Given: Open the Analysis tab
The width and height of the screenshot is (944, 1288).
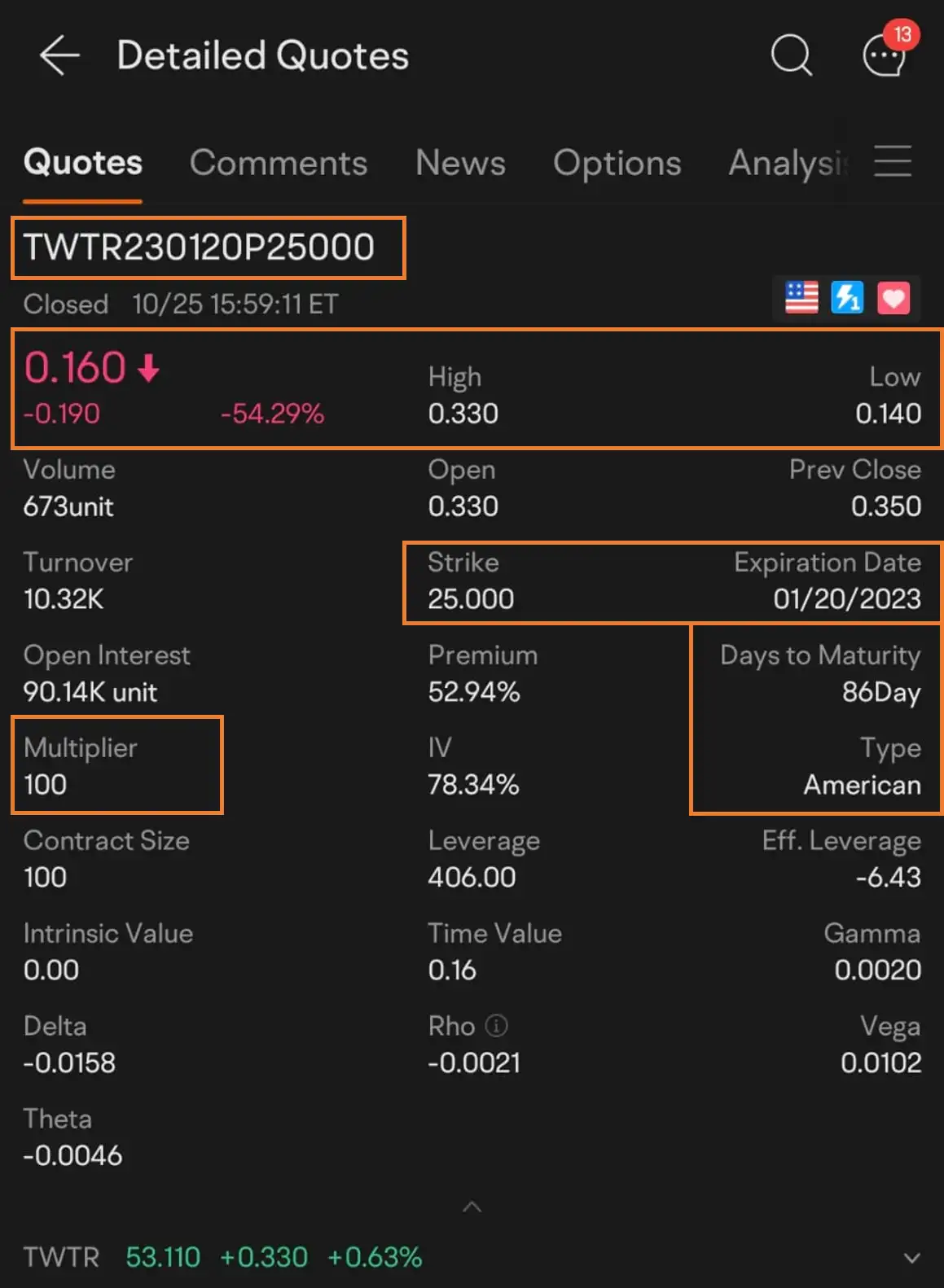Looking at the screenshot, I should tap(788, 163).
